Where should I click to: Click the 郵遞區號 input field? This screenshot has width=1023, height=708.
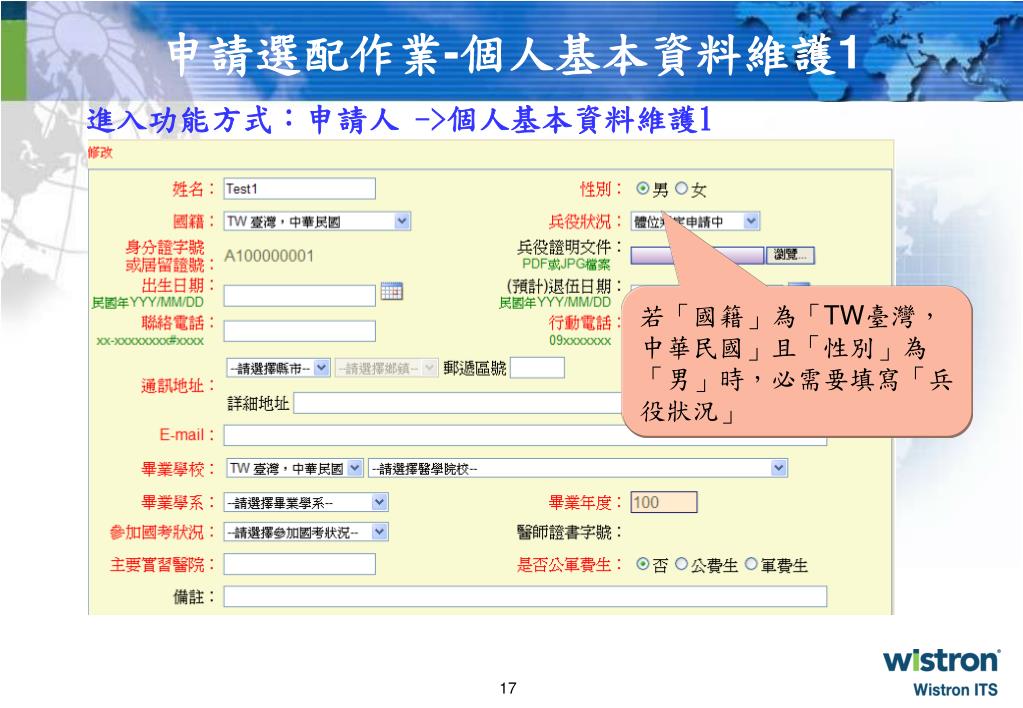(538, 367)
